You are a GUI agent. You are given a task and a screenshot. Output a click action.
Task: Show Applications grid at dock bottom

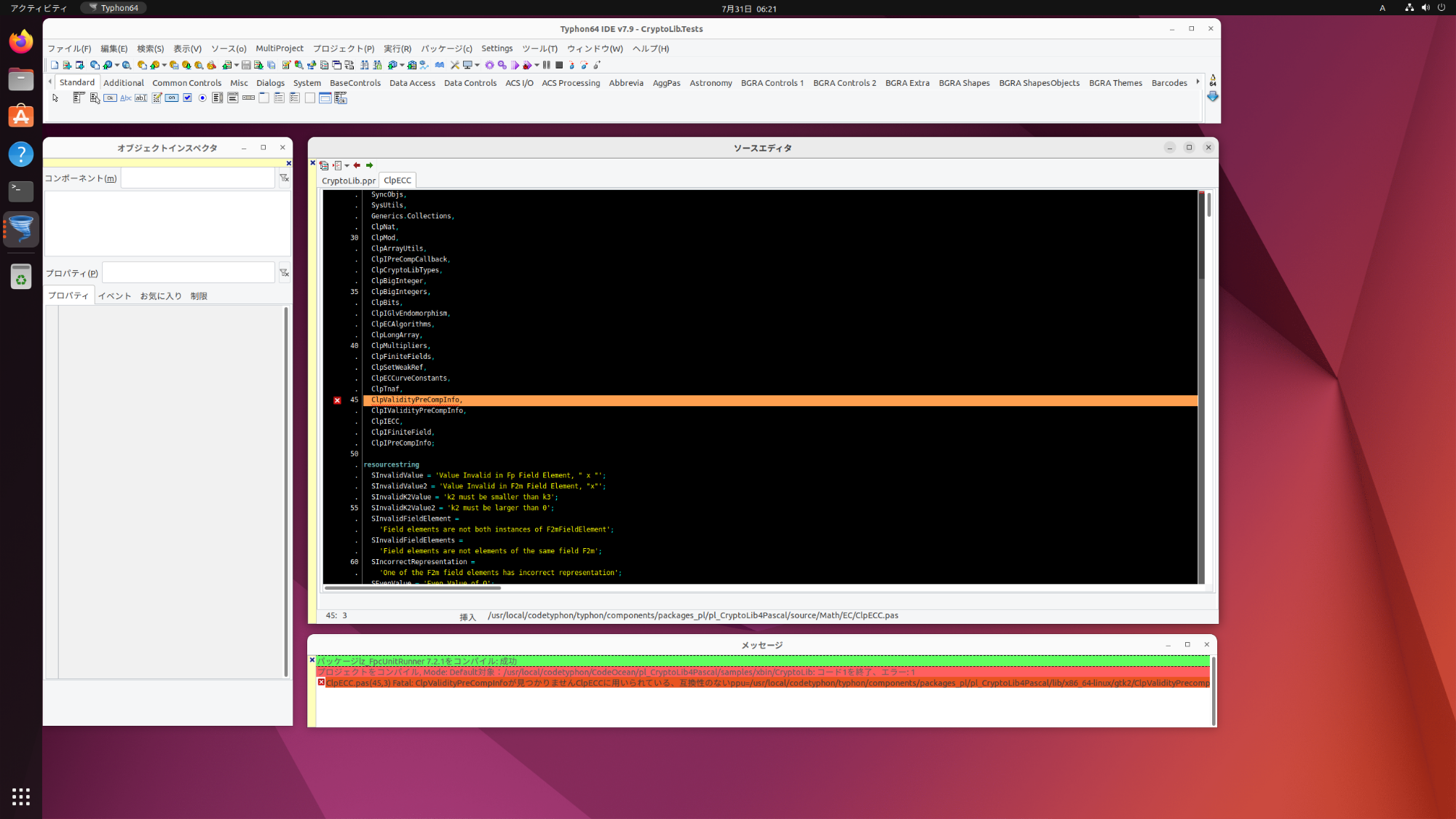coord(21,796)
